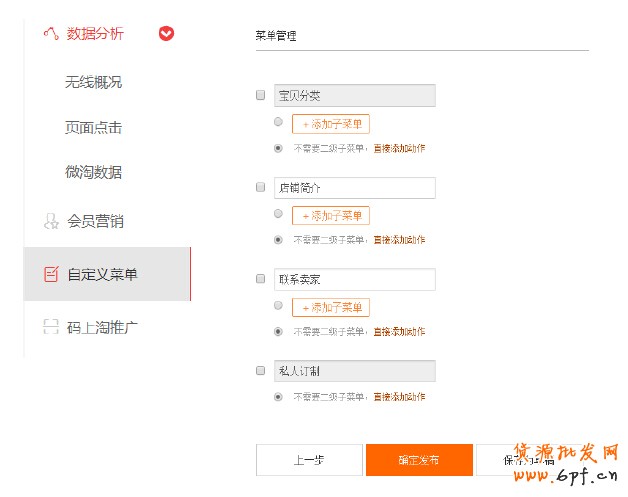This screenshot has width=628, height=497.
Task: Tick the 联系卖家 checkbox
Action: coord(261,279)
